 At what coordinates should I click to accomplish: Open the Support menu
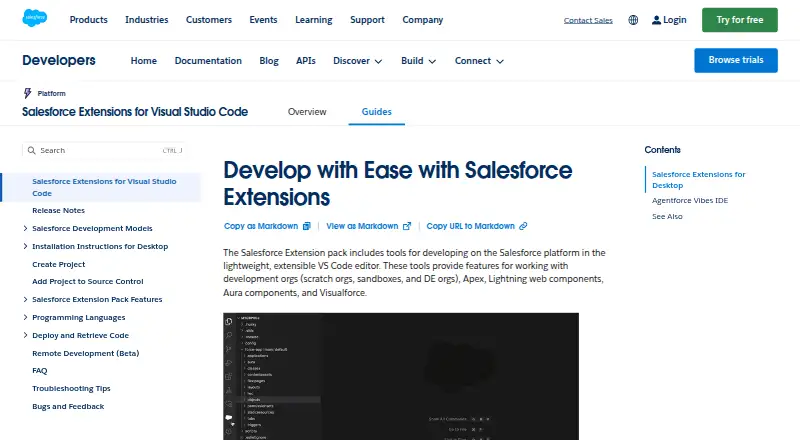(367, 20)
